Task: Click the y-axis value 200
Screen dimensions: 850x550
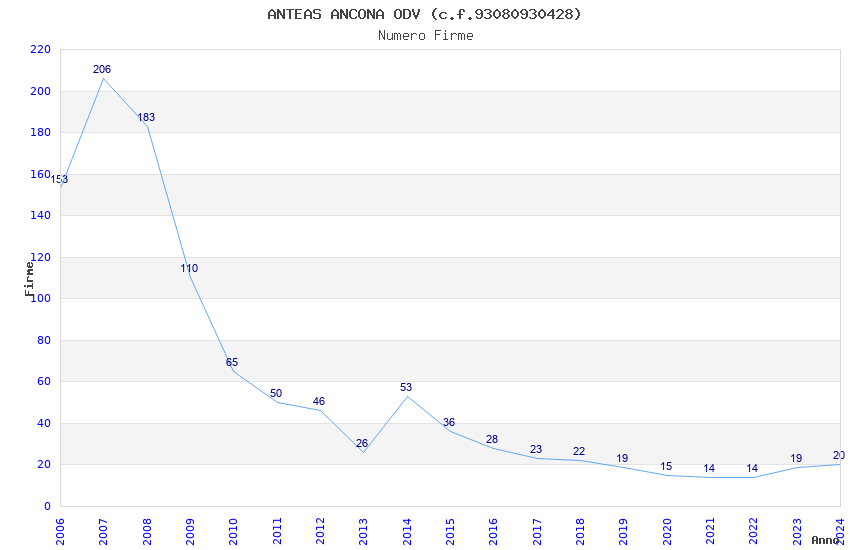Action: [x=41, y=91]
